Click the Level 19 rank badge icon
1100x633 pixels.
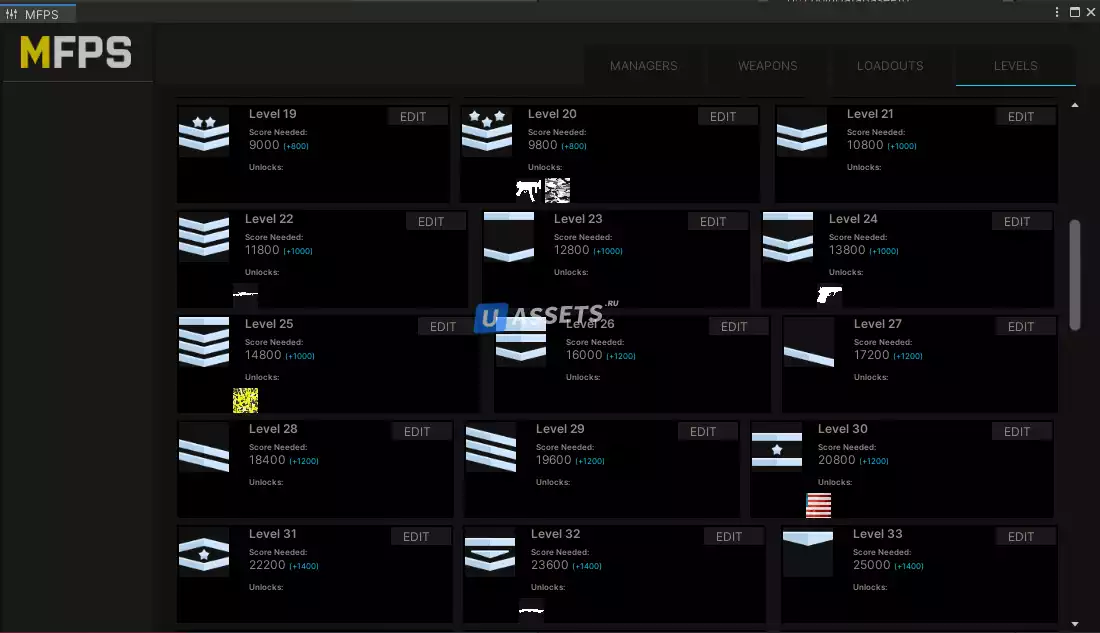click(203, 132)
